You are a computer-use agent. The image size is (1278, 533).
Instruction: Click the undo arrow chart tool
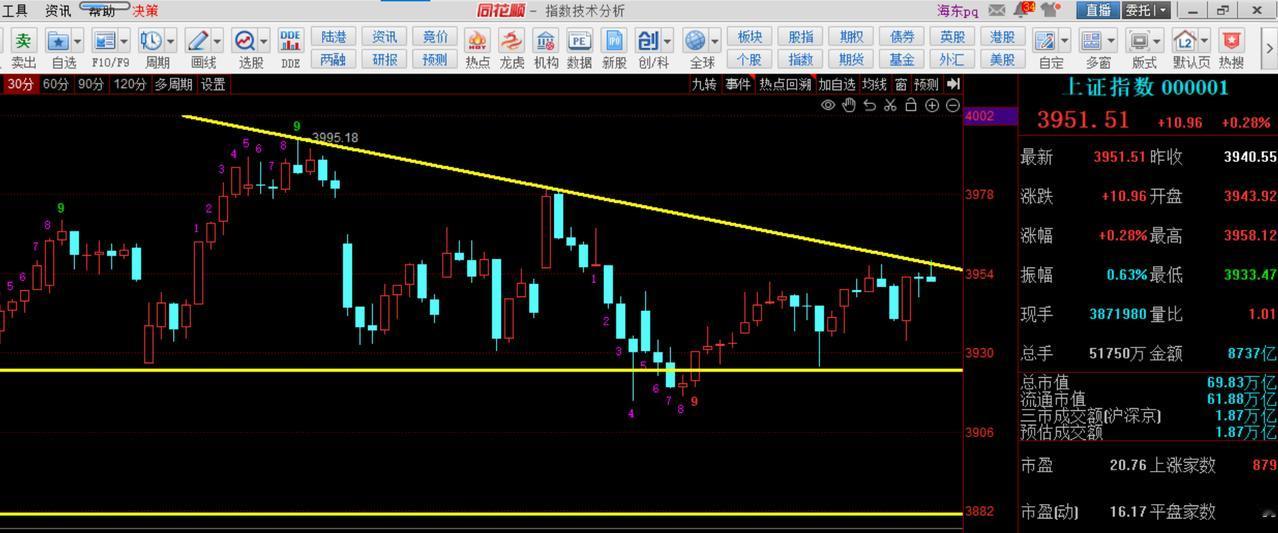pos(869,105)
